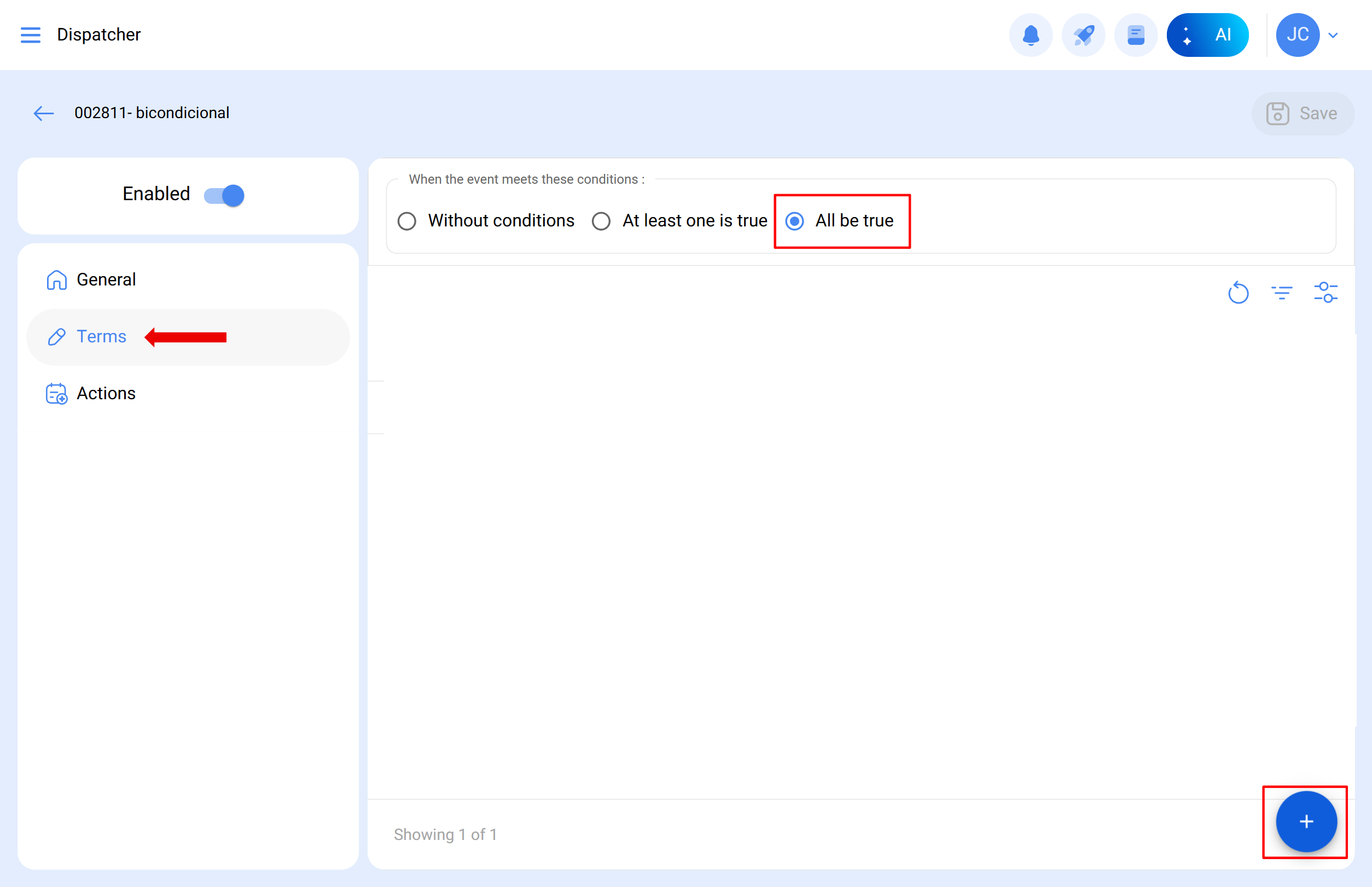Click the back arrow next to 002811-bicondicional

pyautogui.click(x=43, y=113)
